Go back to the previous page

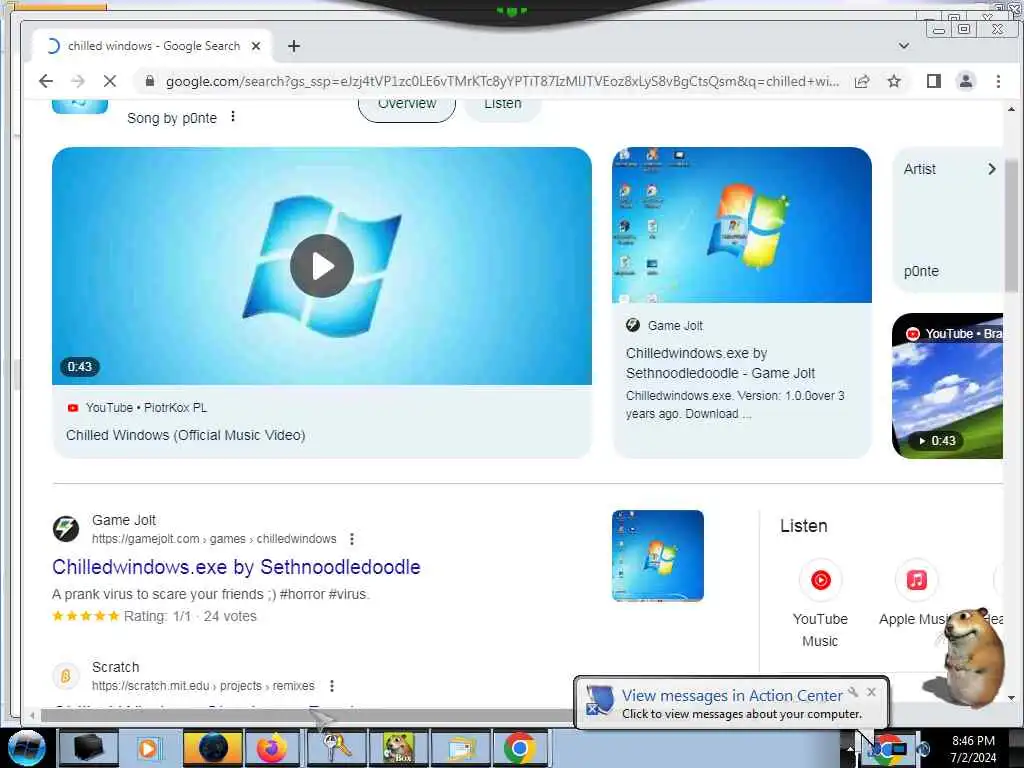pyautogui.click(x=46, y=81)
